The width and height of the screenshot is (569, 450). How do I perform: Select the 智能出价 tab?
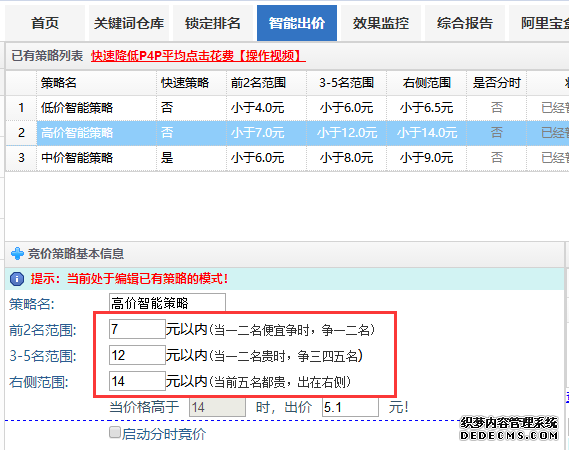tap(297, 23)
